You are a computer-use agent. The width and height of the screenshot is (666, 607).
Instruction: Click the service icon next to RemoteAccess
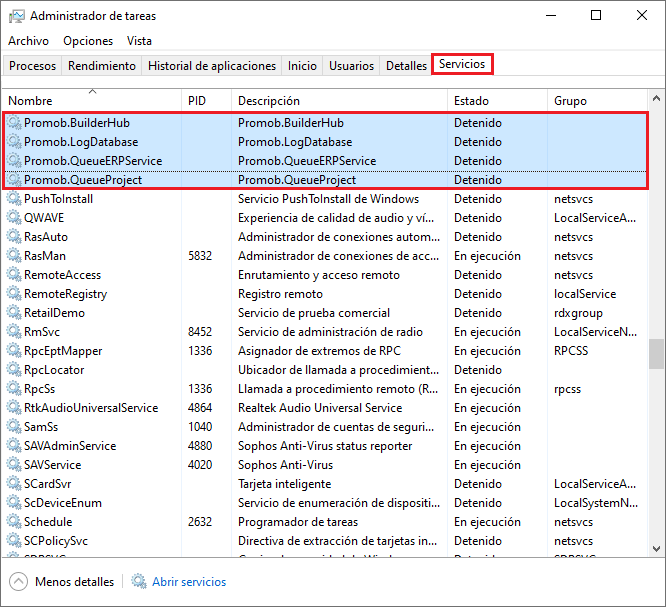click(x=14, y=275)
